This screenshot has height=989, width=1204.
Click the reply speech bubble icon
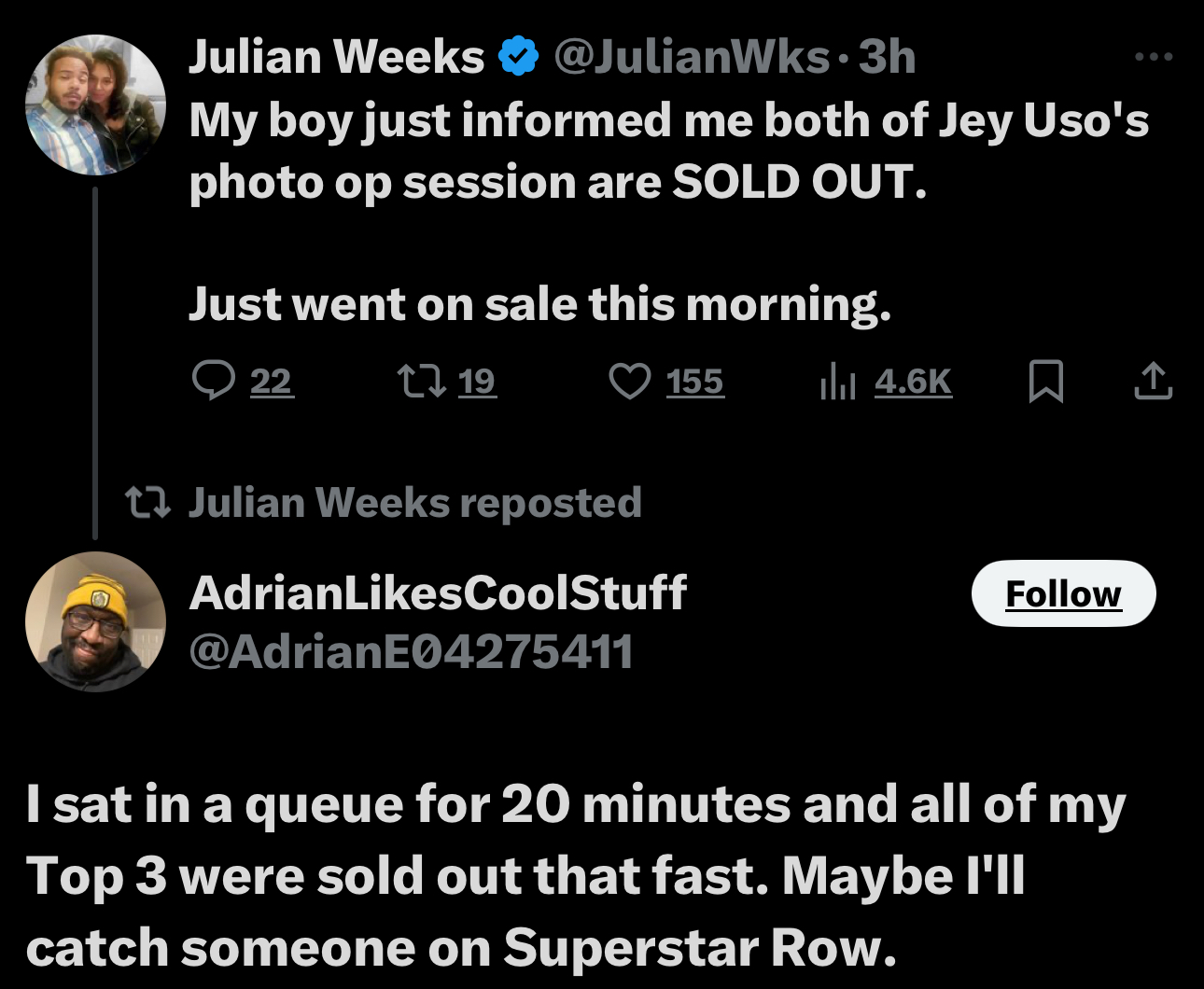(214, 381)
